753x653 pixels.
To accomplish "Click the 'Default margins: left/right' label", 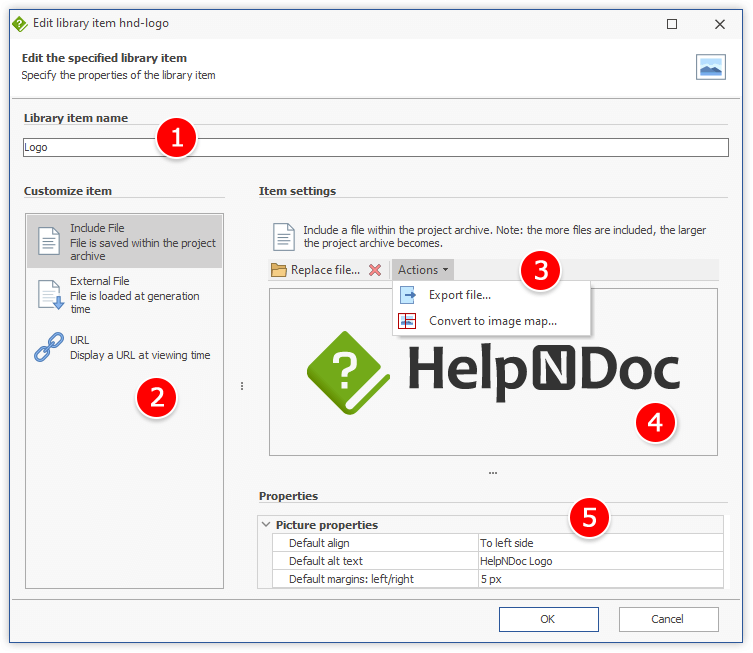I will pyautogui.click(x=351, y=579).
